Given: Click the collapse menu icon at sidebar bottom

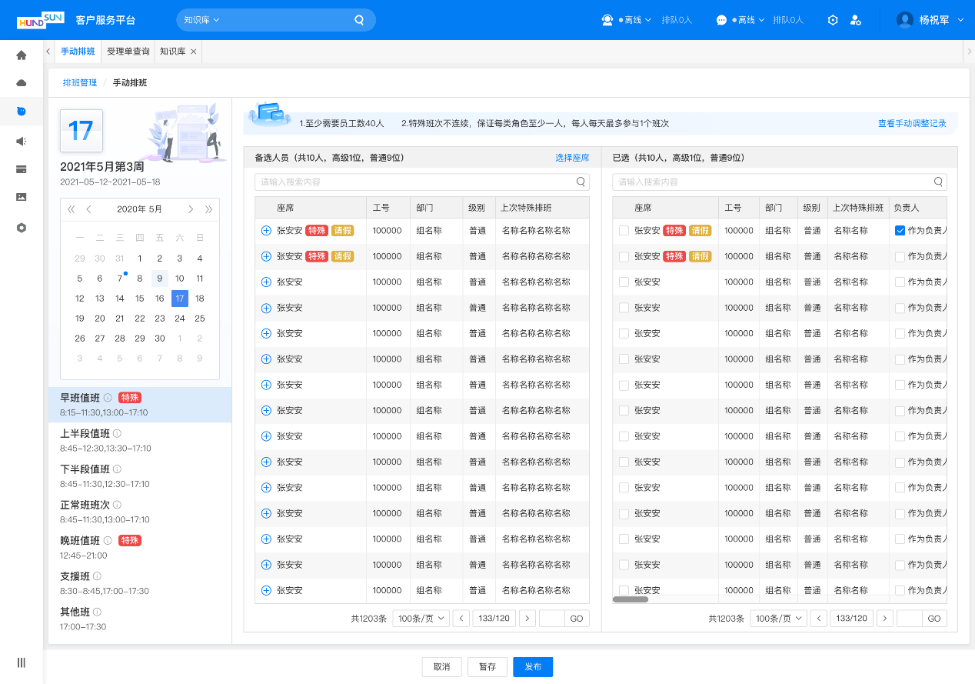Looking at the screenshot, I should coord(21,662).
